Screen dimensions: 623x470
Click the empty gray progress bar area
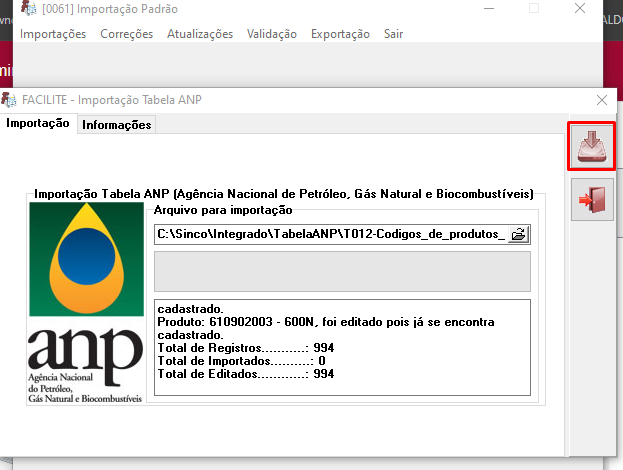(342, 271)
